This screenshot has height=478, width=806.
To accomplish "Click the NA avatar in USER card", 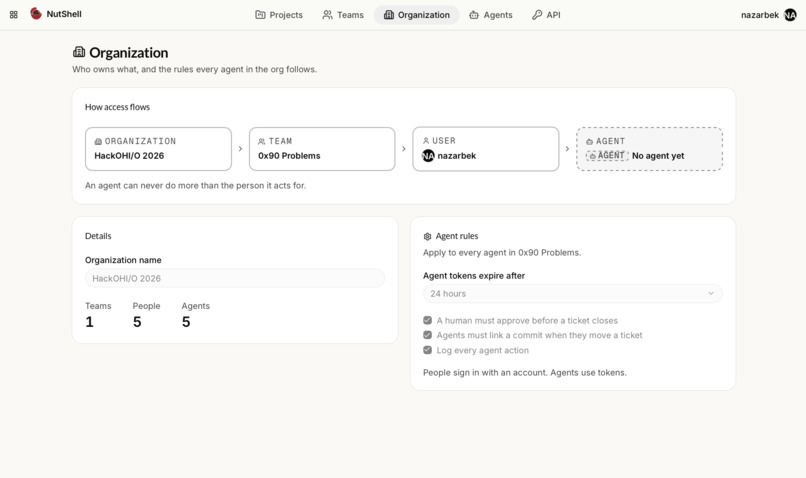I will [428, 155].
